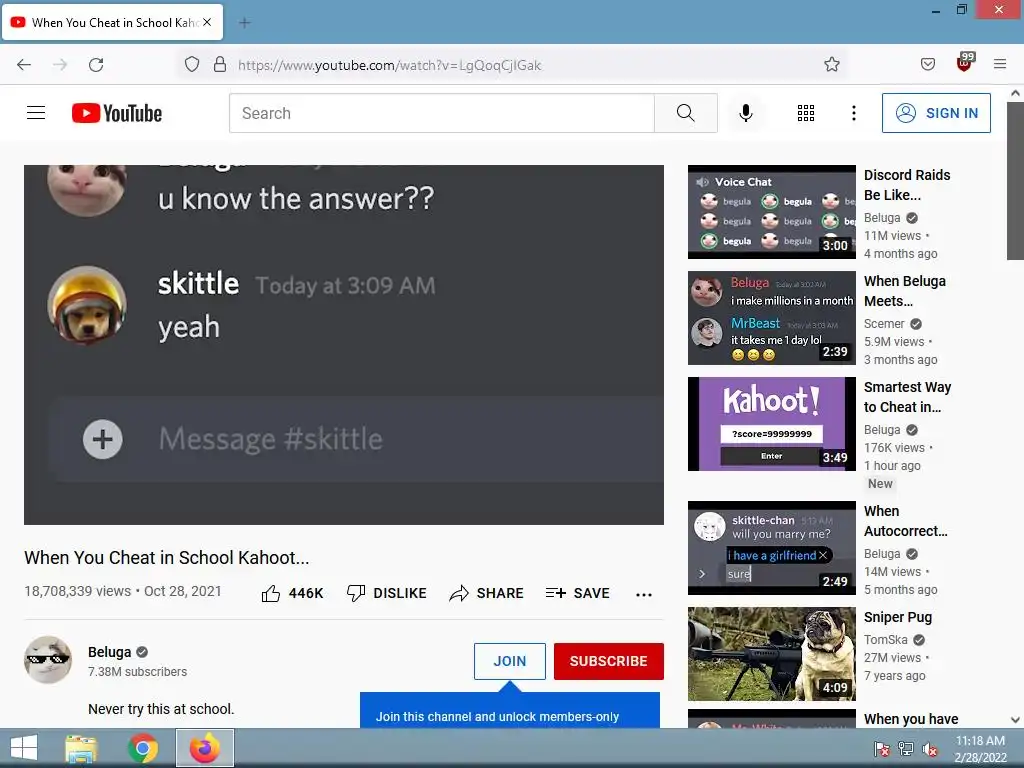Bookmark this page with star

coord(831,65)
